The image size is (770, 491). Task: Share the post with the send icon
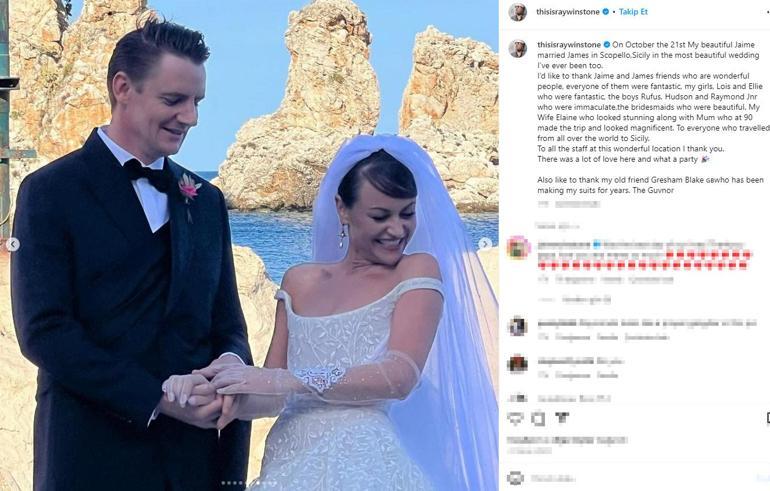[562, 418]
